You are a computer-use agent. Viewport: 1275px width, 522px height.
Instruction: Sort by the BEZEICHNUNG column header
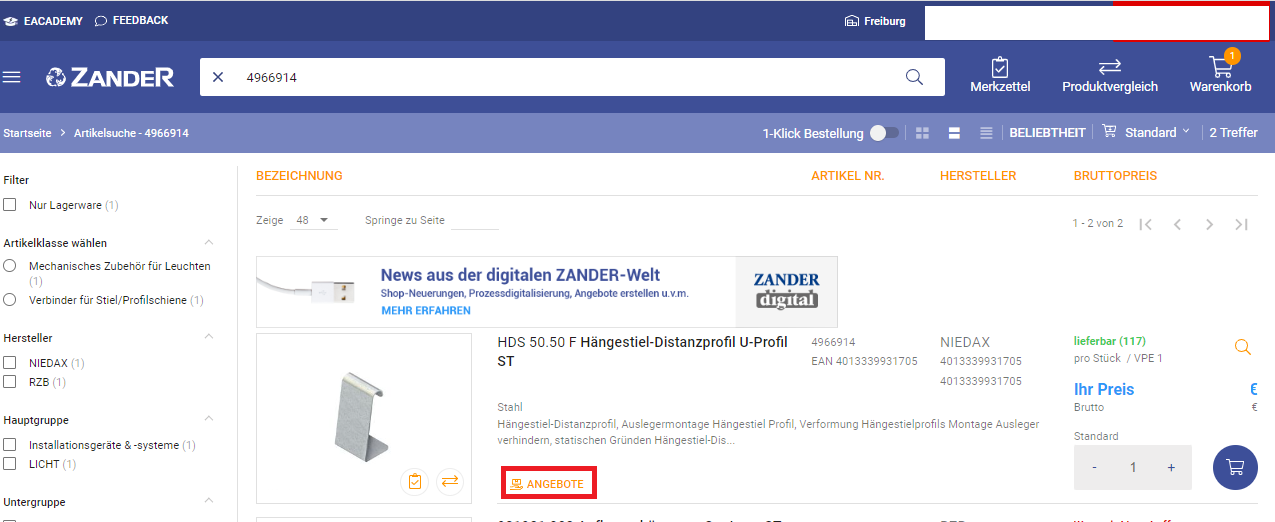click(x=299, y=176)
